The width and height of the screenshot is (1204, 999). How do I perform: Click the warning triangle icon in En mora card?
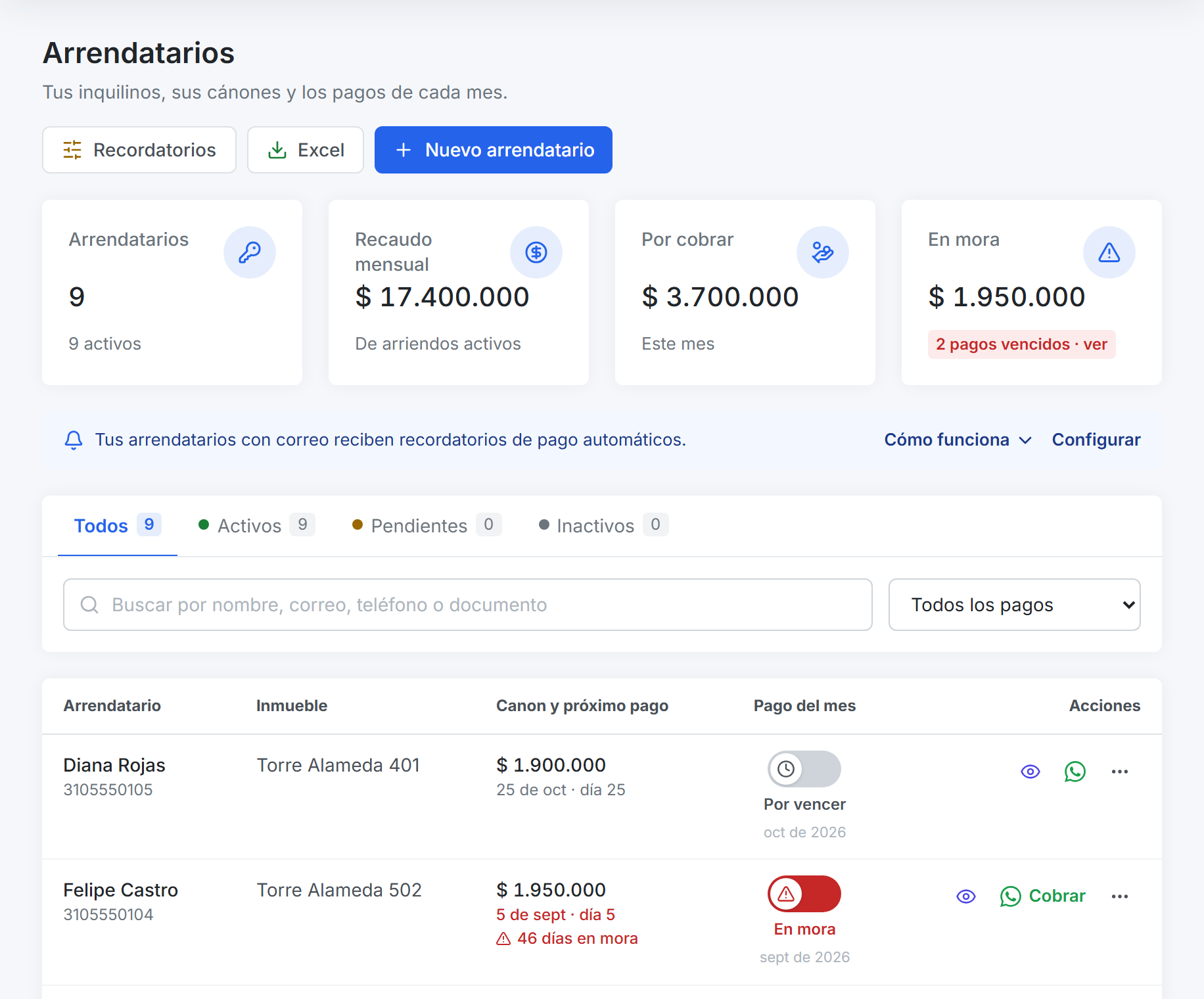pyautogui.click(x=1109, y=252)
